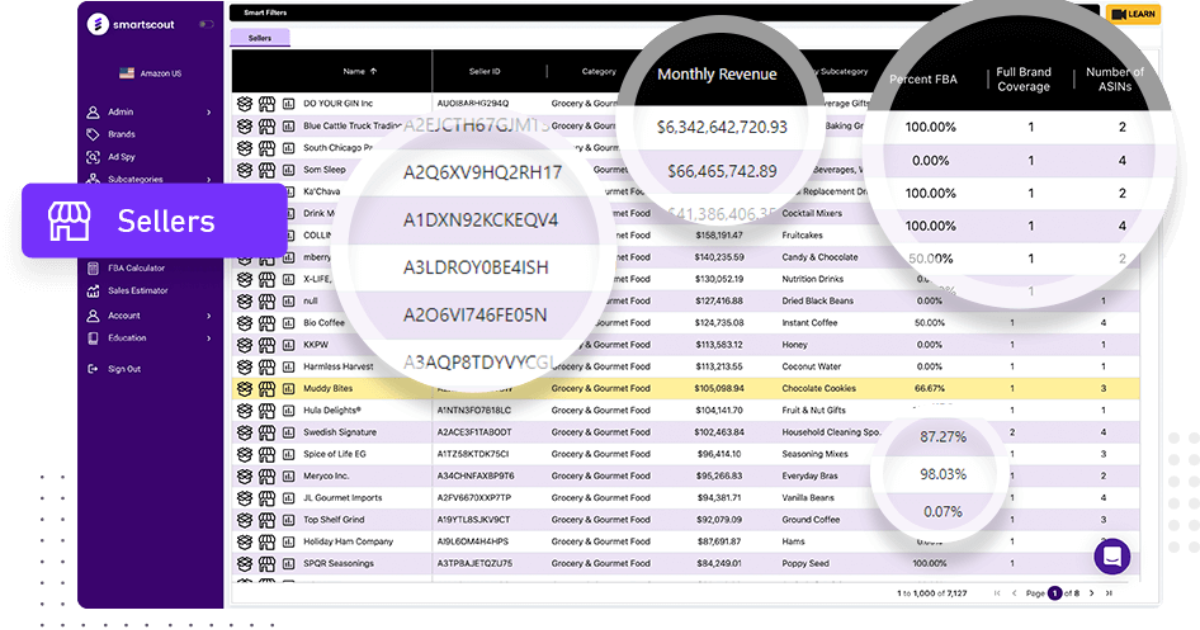The image size is (1200, 630).
Task: Open chart icon for Swedish Signature row
Action: tap(289, 432)
